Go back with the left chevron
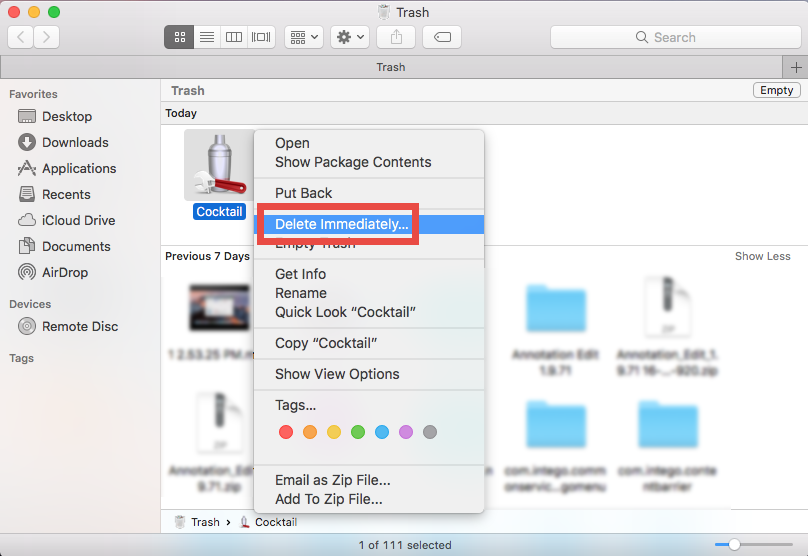This screenshot has width=808, height=556. [21, 37]
